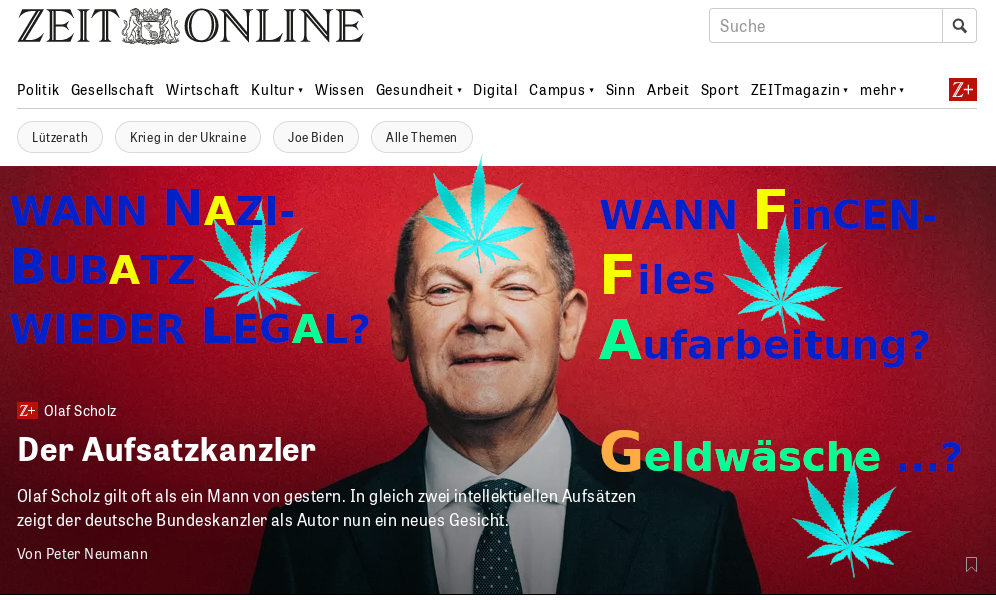Bookmark the Aufsatzkanzler article
This screenshot has width=996, height=600.
[x=971, y=564]
